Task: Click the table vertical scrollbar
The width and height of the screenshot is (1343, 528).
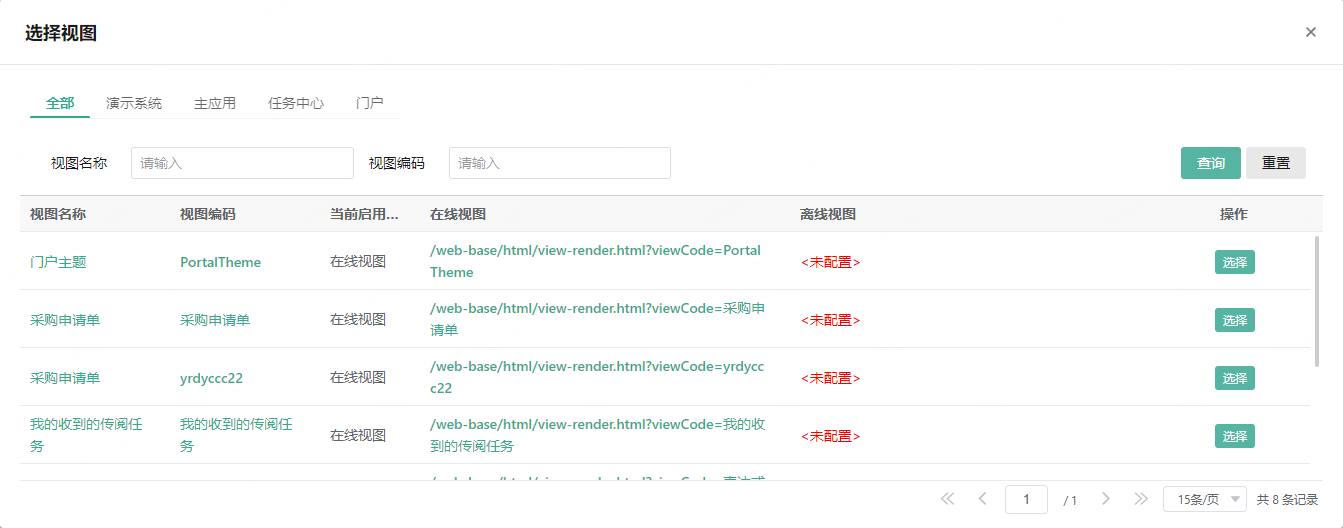Action: pyautogui.click(x=1316, y=300)
